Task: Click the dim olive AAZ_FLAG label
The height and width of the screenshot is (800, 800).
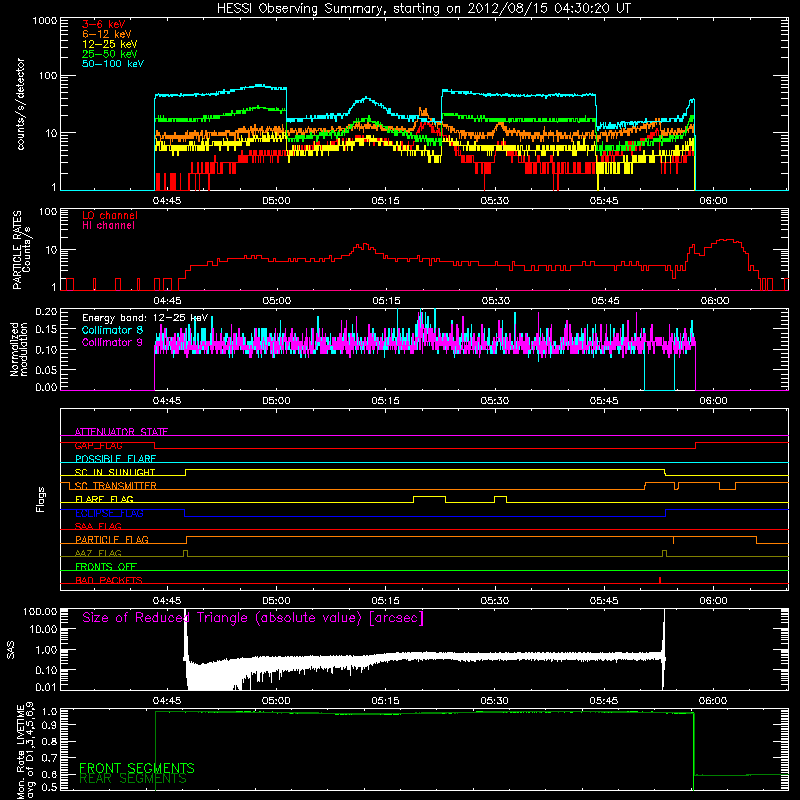Action: pos(98,553)
